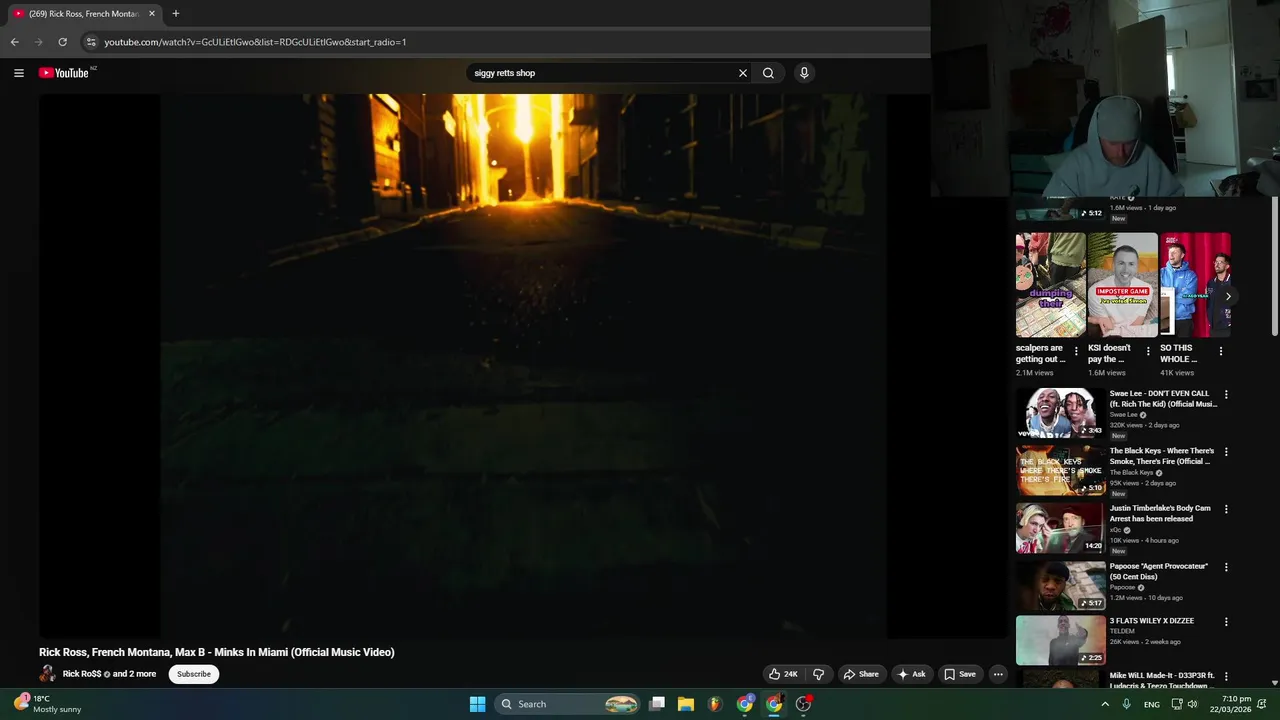Run search with the magnifier button
Image resolution: width=1280 pixels, height=720 pixels.
[x=768, y=73]
